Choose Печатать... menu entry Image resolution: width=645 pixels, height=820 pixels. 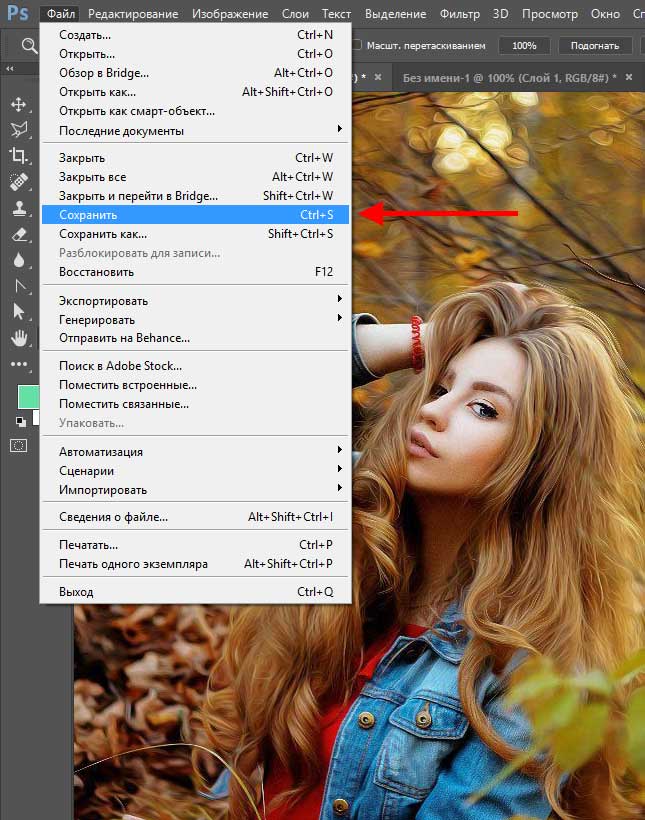pos(195,545)
